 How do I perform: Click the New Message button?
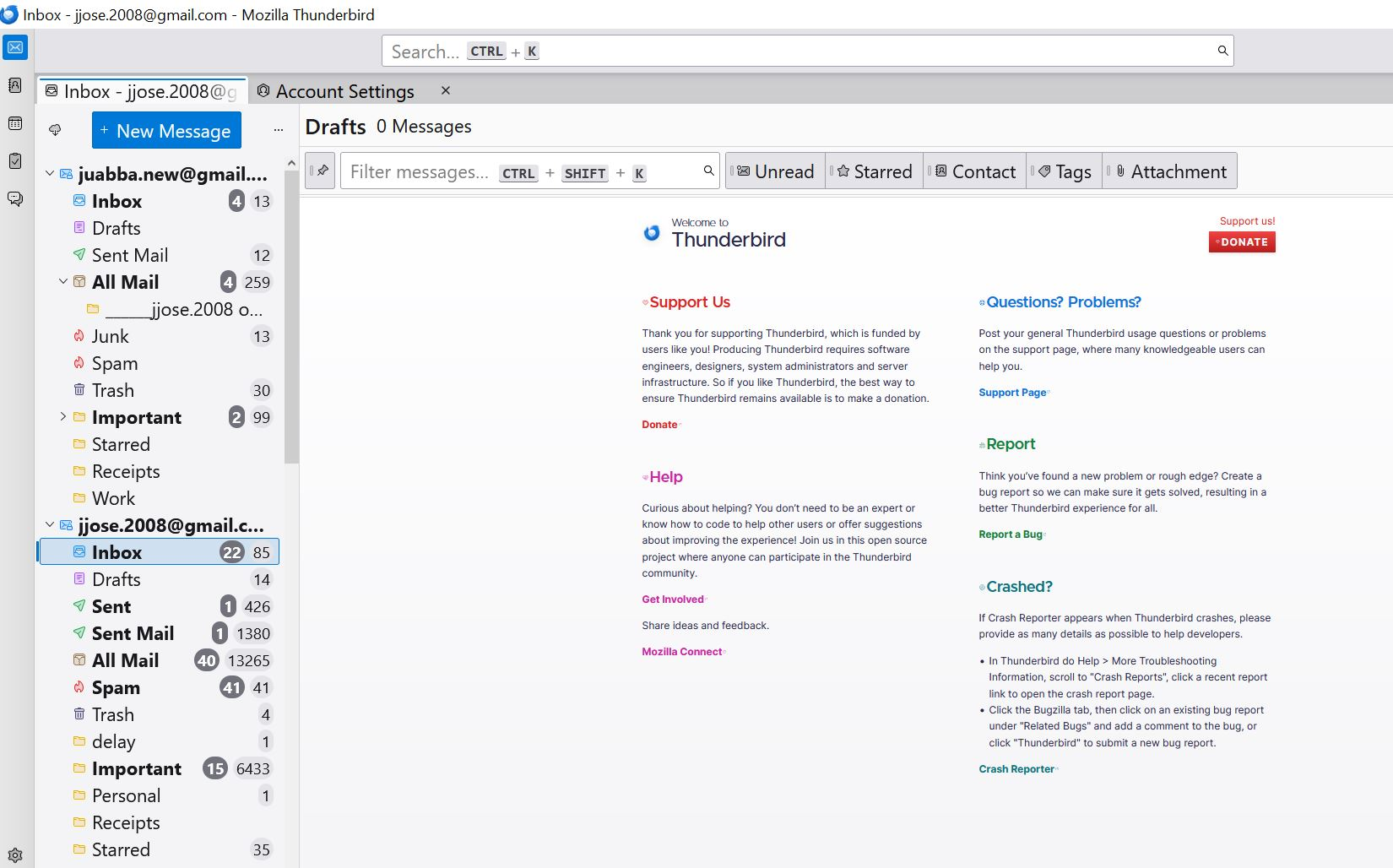tap(166, 130)
